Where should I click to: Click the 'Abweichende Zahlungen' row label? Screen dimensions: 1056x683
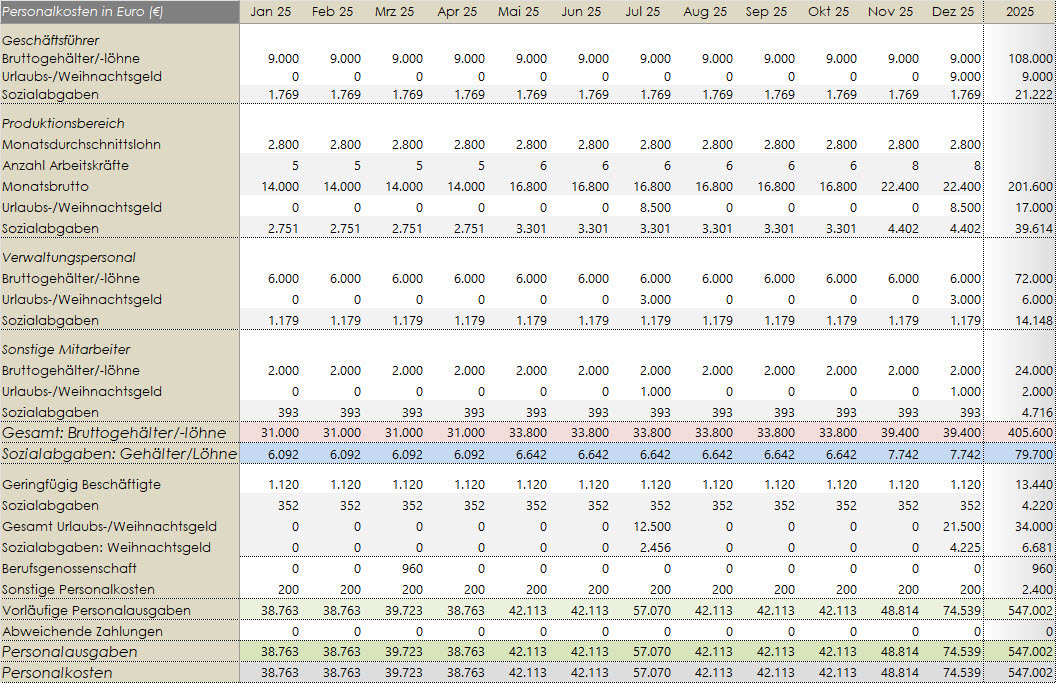(82, 630)
